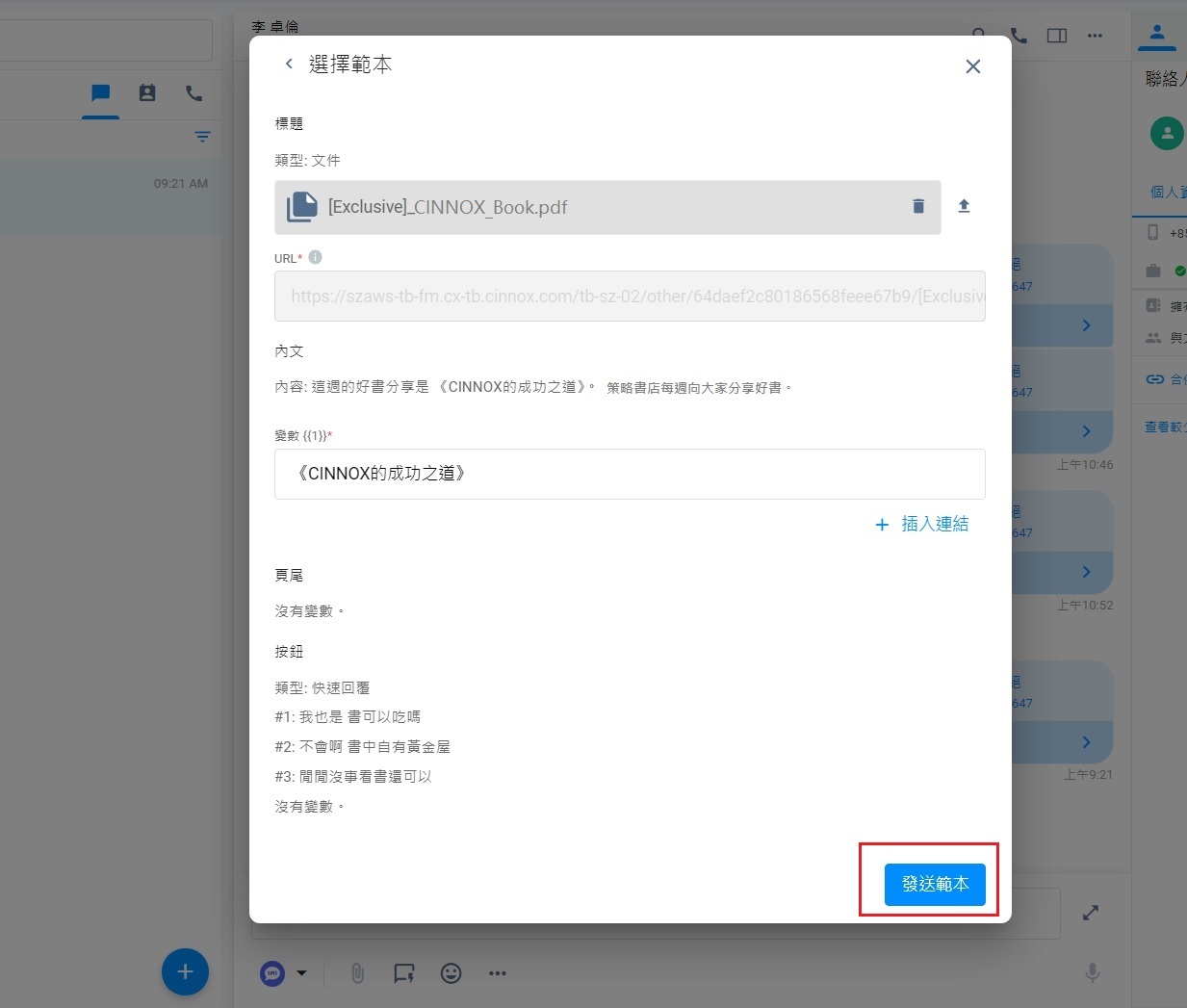The width and height of the screenshot is (1187, 1008).
Task: Upload a new file with the arrow icon
Action: click(964, 206)
